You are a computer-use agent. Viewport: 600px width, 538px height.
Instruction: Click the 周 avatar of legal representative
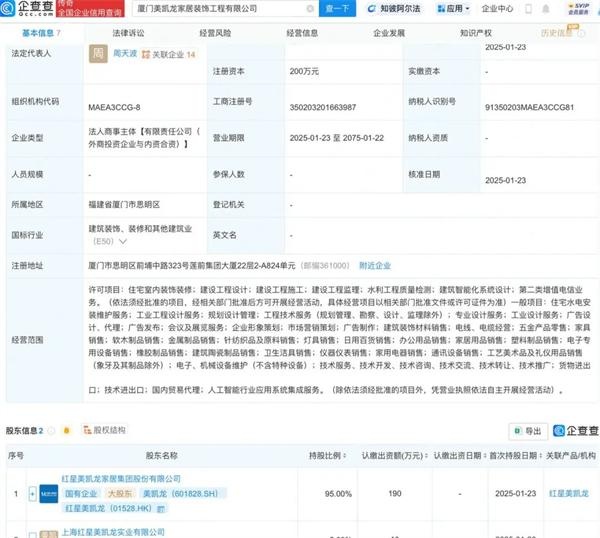coord(98,54)
